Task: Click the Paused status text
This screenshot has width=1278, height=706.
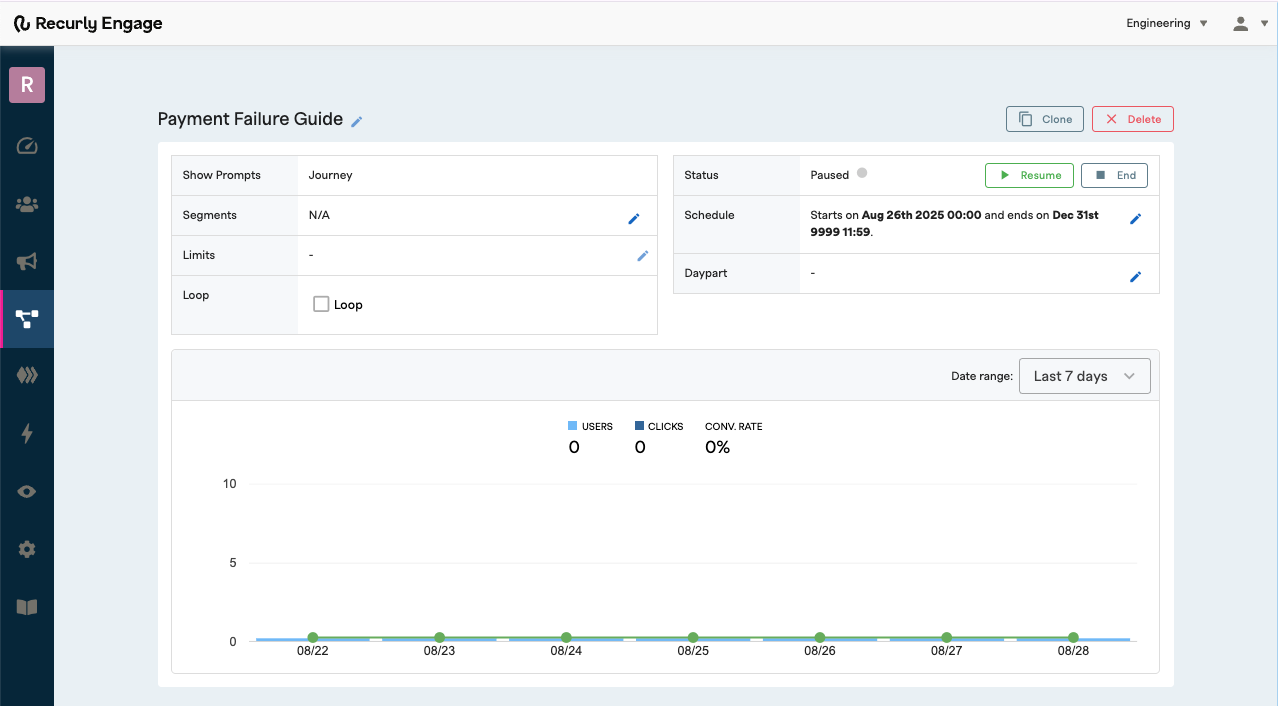Action: (830, 175)
